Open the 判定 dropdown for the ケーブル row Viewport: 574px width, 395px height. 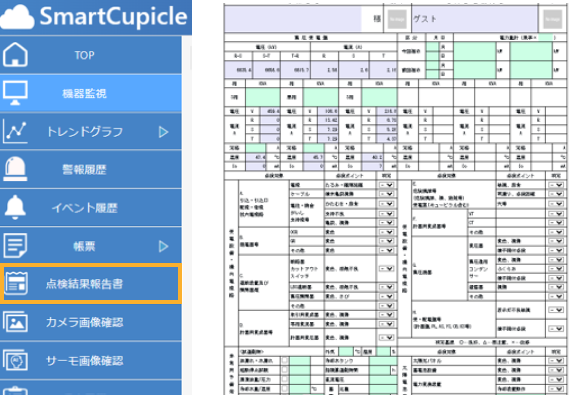pos(386,194)
